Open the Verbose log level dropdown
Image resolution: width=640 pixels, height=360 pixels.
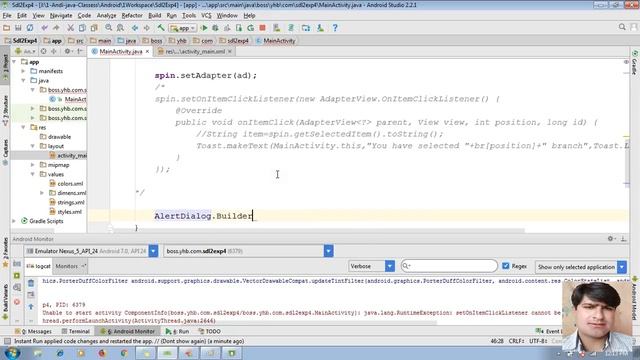390,266
